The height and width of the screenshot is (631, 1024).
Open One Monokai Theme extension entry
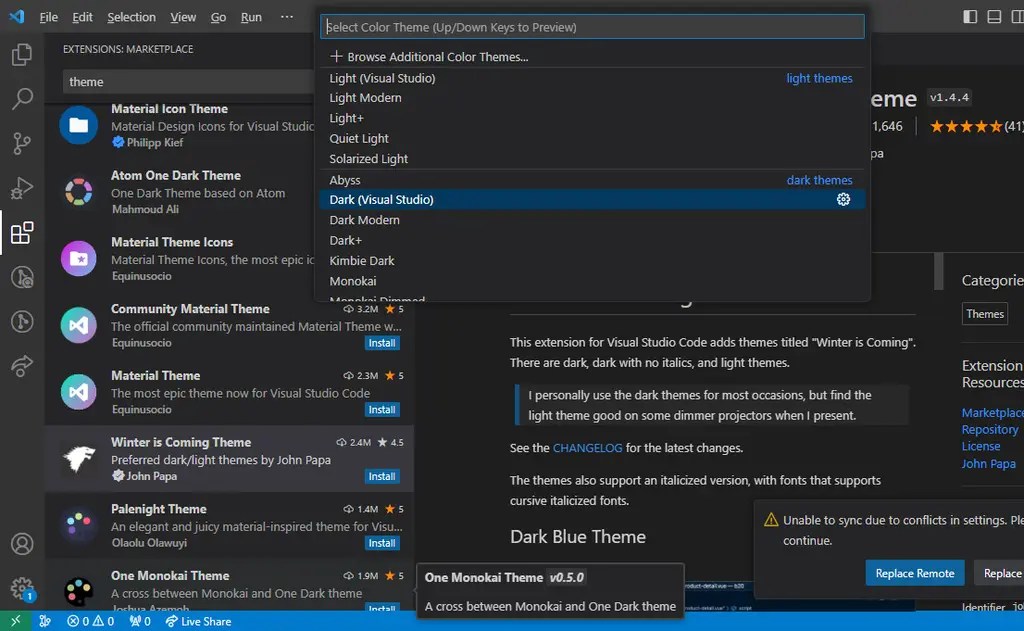click(229, 587)
